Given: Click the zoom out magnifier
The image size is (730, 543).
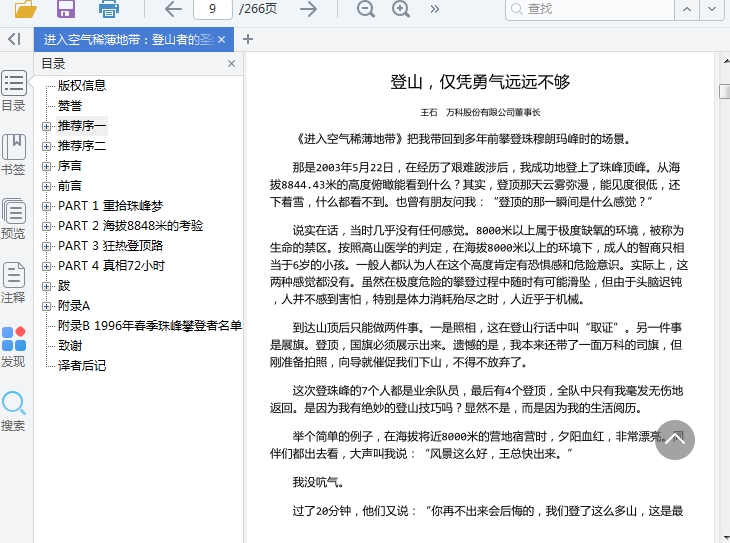Looking at the screenshot, I should (x=366, y=9).
